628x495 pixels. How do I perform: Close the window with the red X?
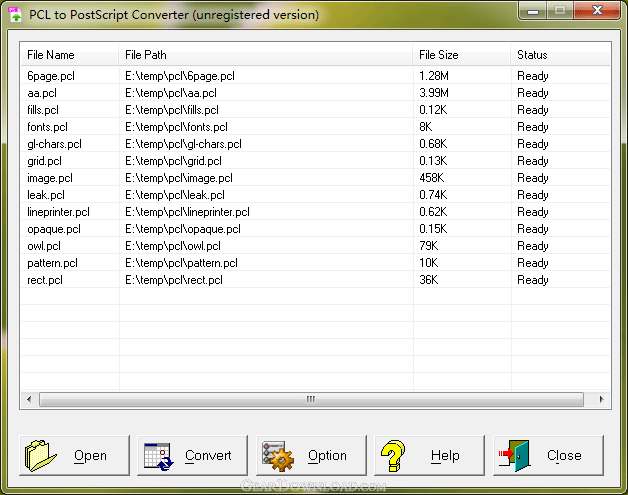tap(597, 10)
